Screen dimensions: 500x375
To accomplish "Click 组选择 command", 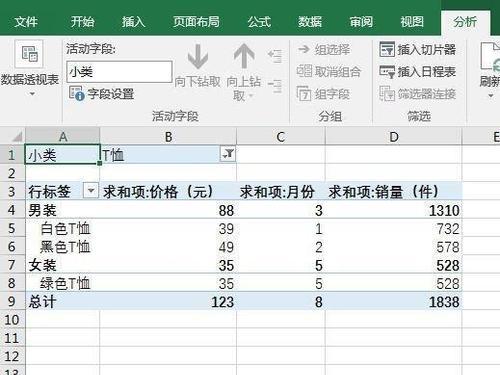I will click(x=324, y=50).
